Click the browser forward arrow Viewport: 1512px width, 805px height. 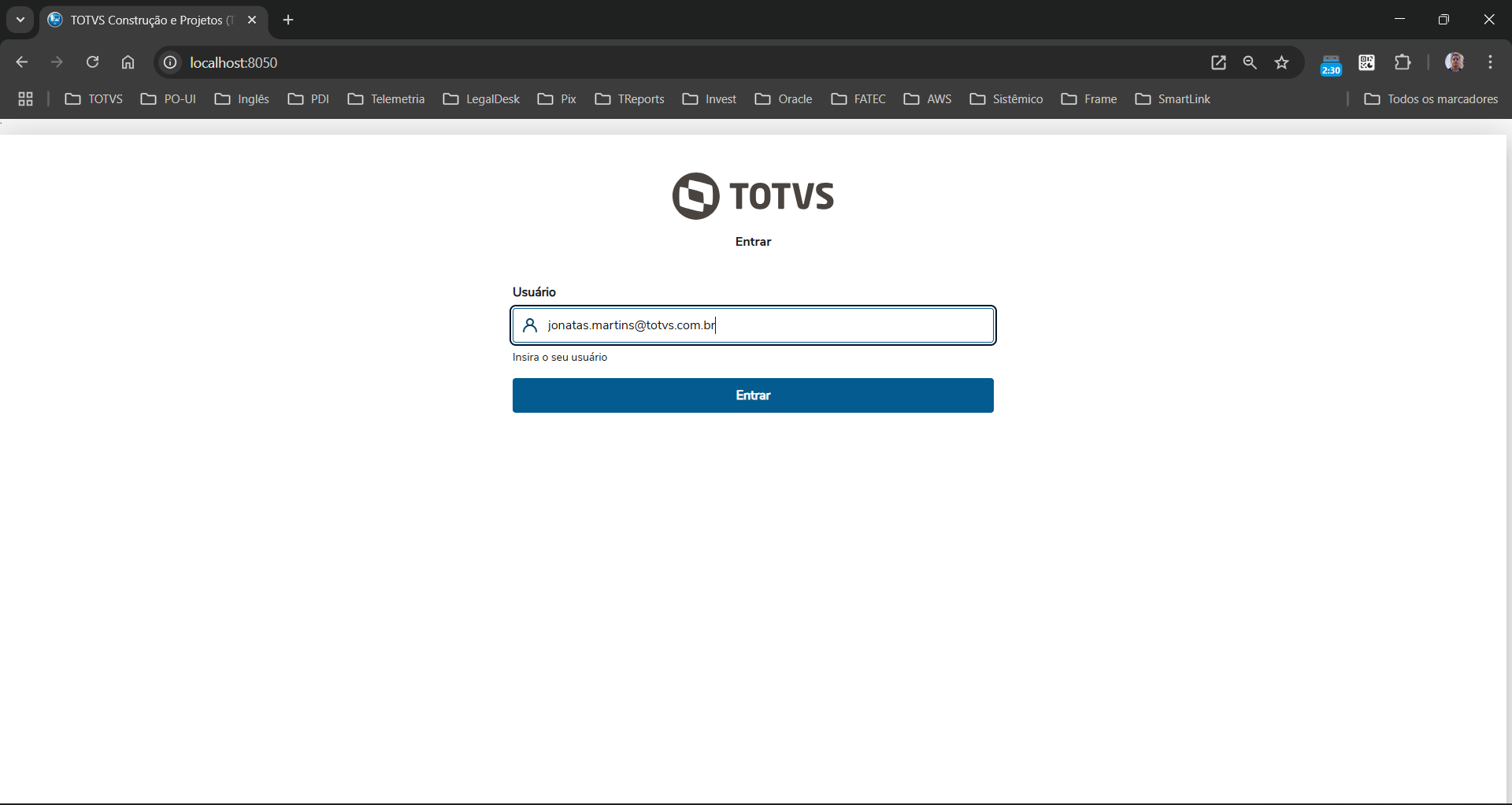tap(57, 62)
